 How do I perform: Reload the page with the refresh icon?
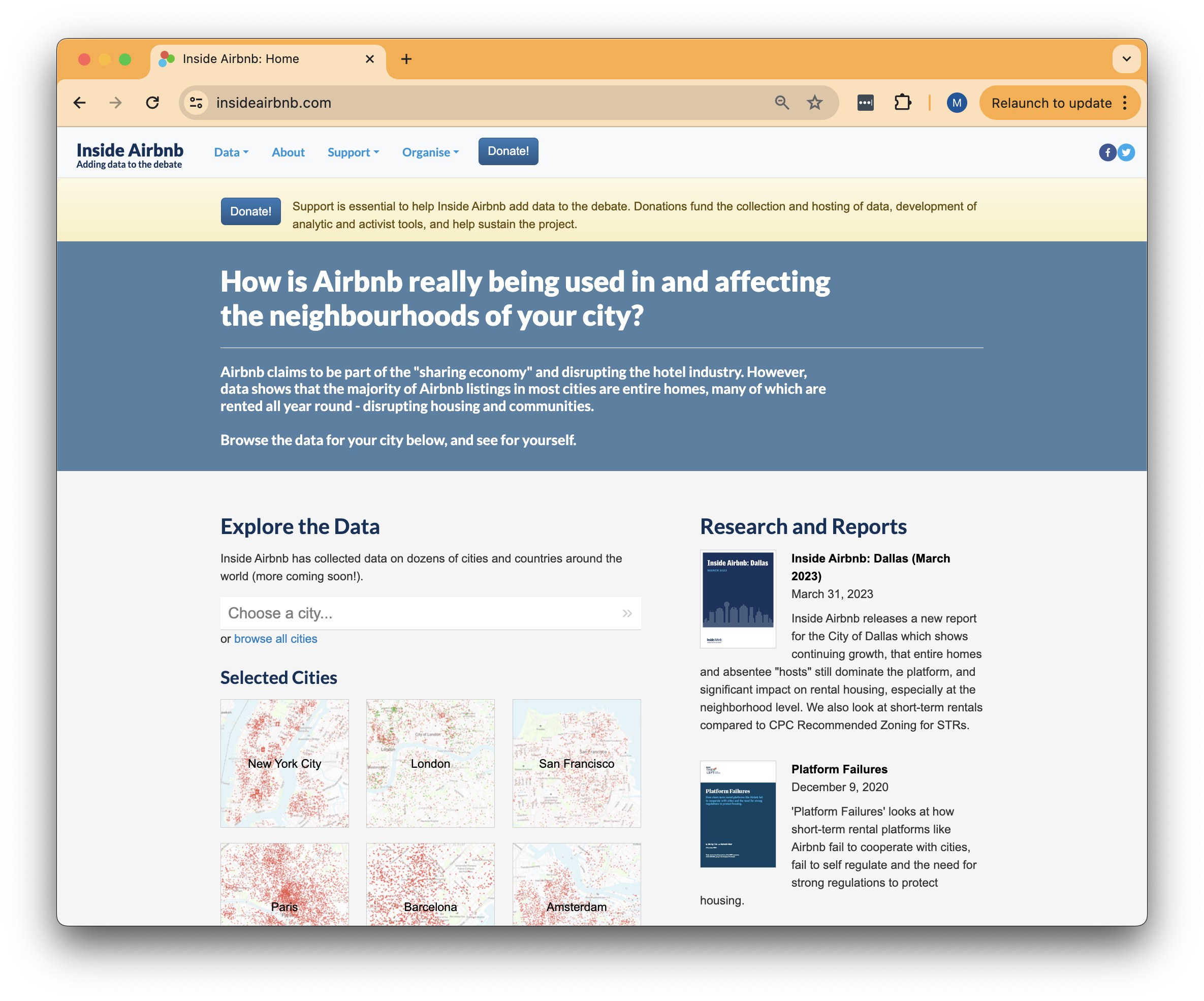[x=152, y=103]
